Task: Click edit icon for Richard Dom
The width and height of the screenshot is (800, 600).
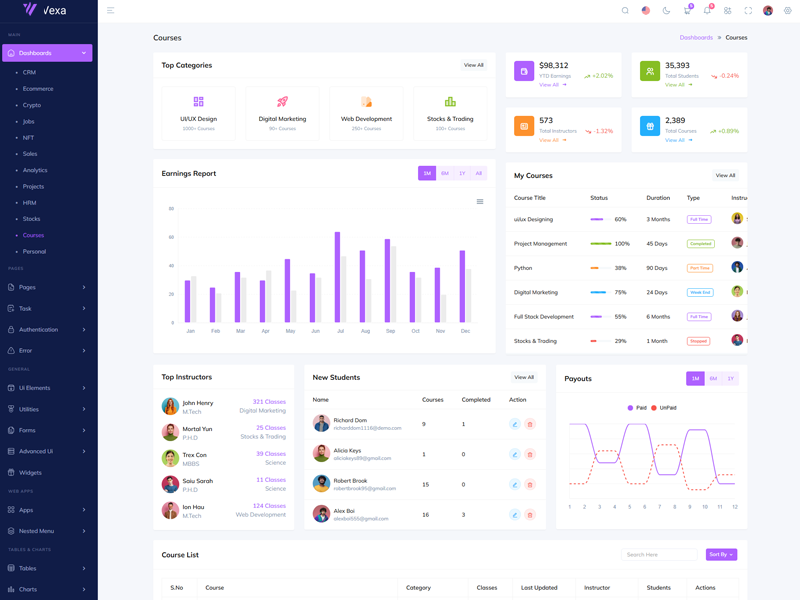Action: (x=515, y=424)
